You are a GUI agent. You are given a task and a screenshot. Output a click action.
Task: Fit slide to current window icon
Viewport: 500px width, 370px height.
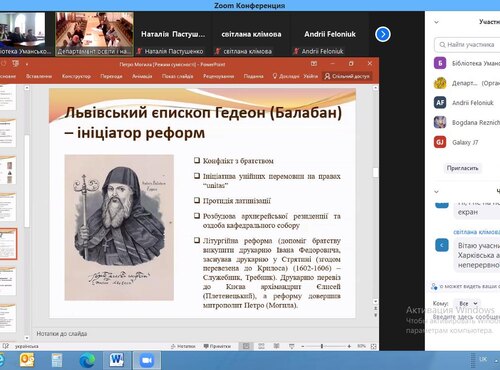point(373,347)
